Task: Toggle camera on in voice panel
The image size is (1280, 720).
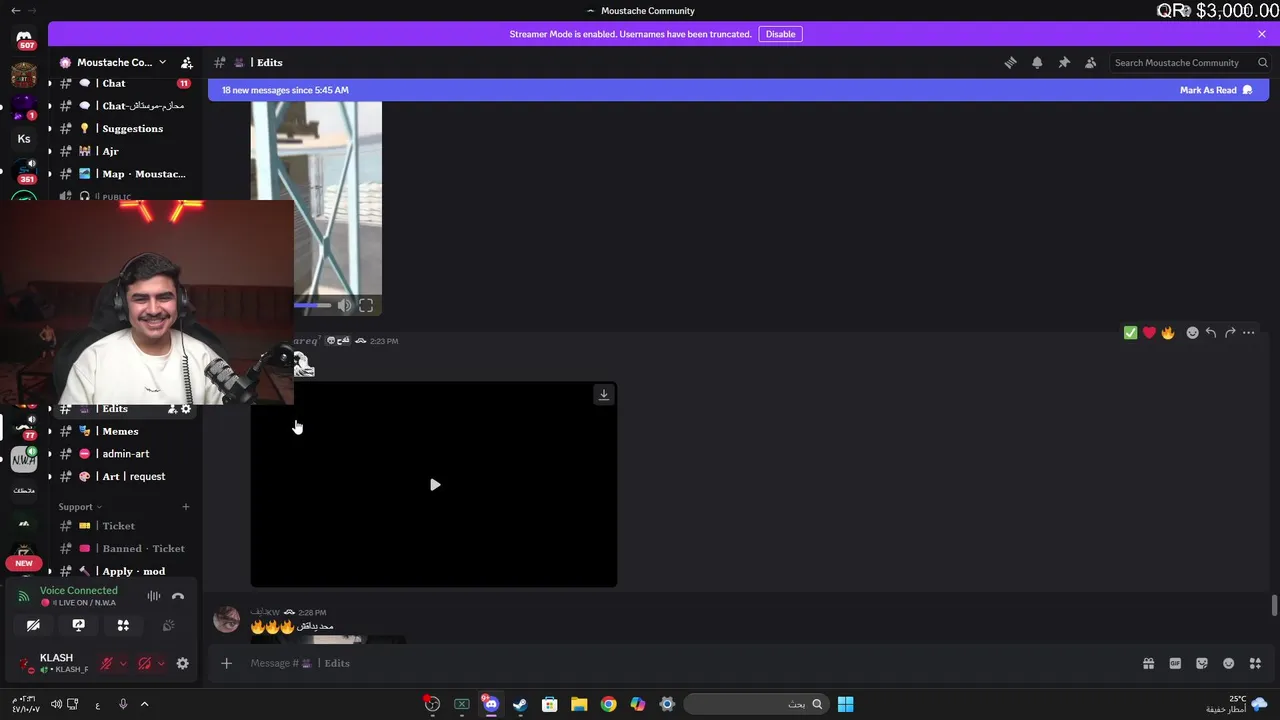Action: point(33,625)
